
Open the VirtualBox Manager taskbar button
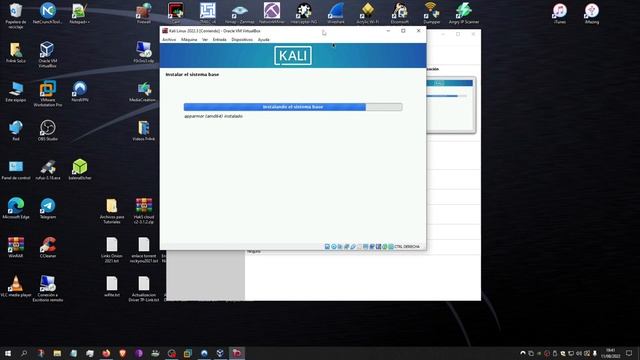[x=220, y=353]
